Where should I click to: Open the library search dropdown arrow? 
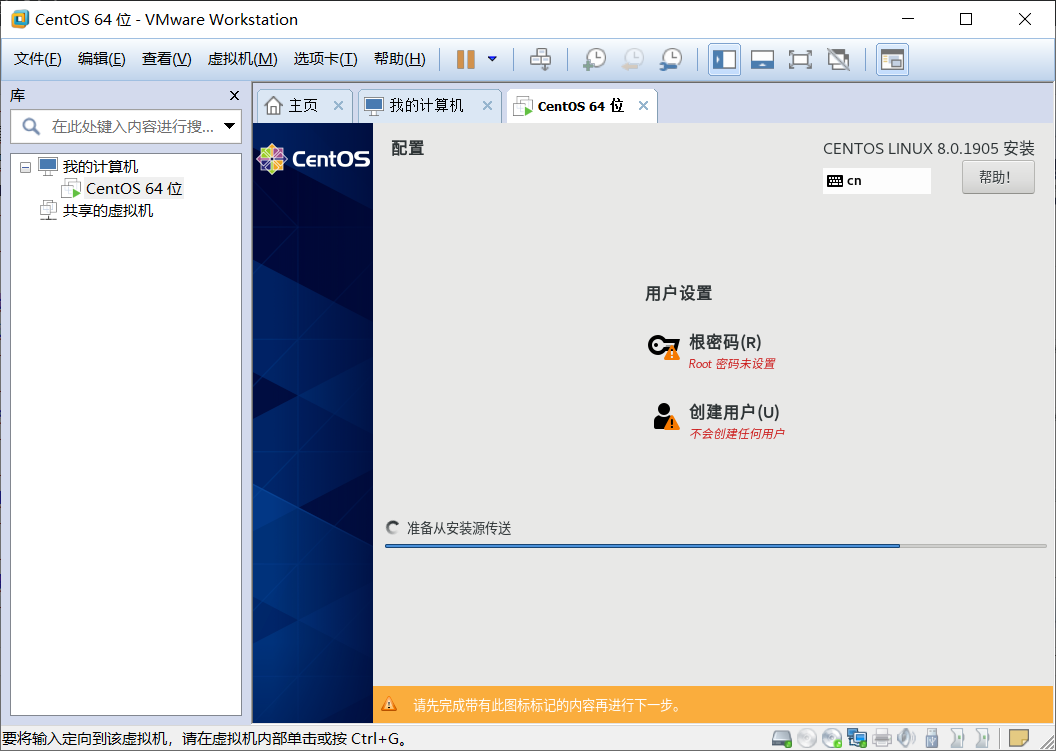pyautogui.click(x=230, y=126)
